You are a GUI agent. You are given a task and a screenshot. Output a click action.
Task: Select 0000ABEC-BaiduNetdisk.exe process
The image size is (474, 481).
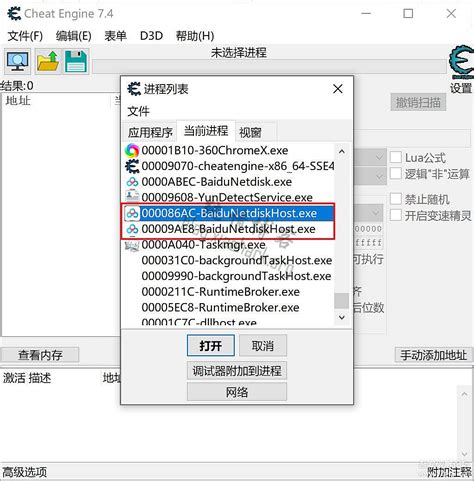(229, 182)
